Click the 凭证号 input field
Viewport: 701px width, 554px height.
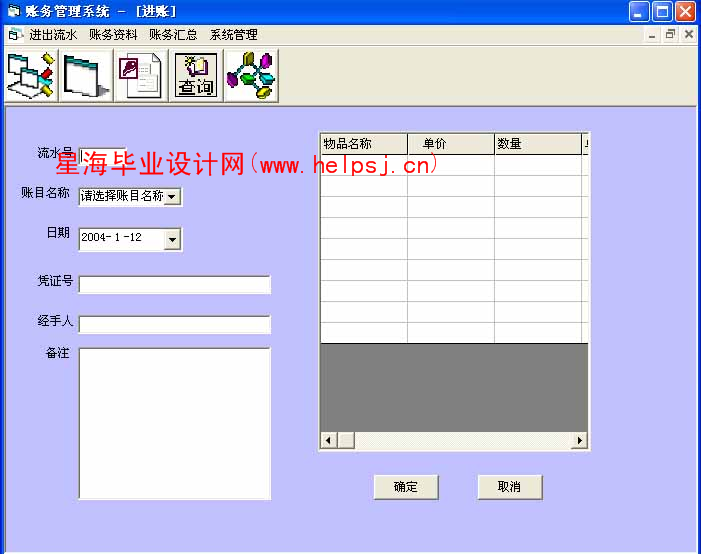coord(175,284)
